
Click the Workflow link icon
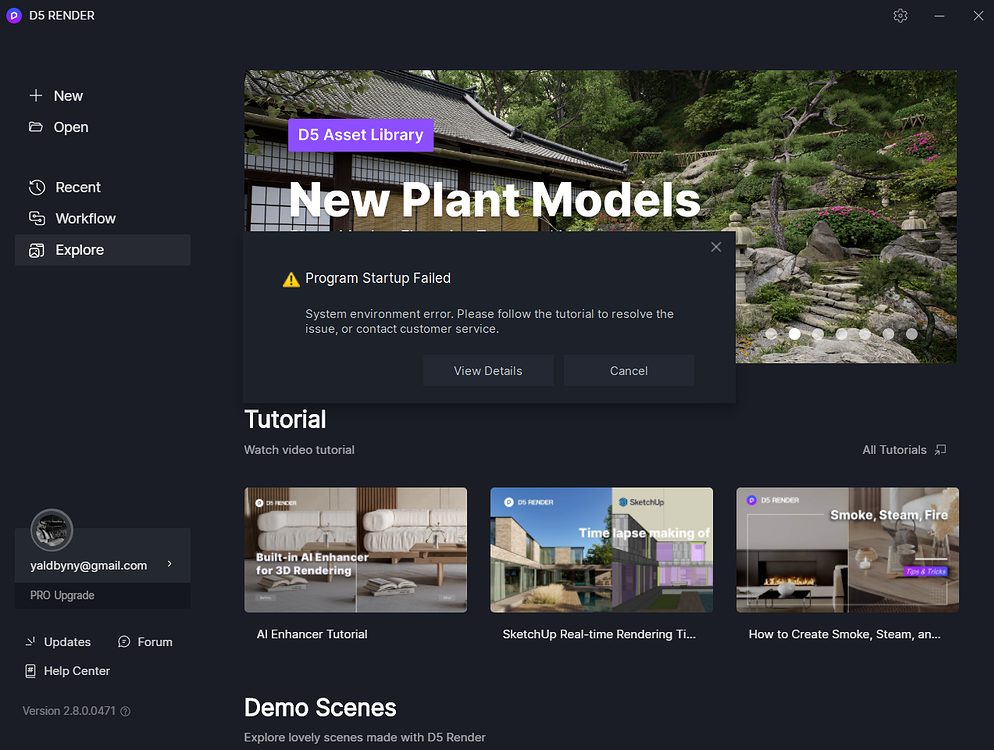(37, 218)
